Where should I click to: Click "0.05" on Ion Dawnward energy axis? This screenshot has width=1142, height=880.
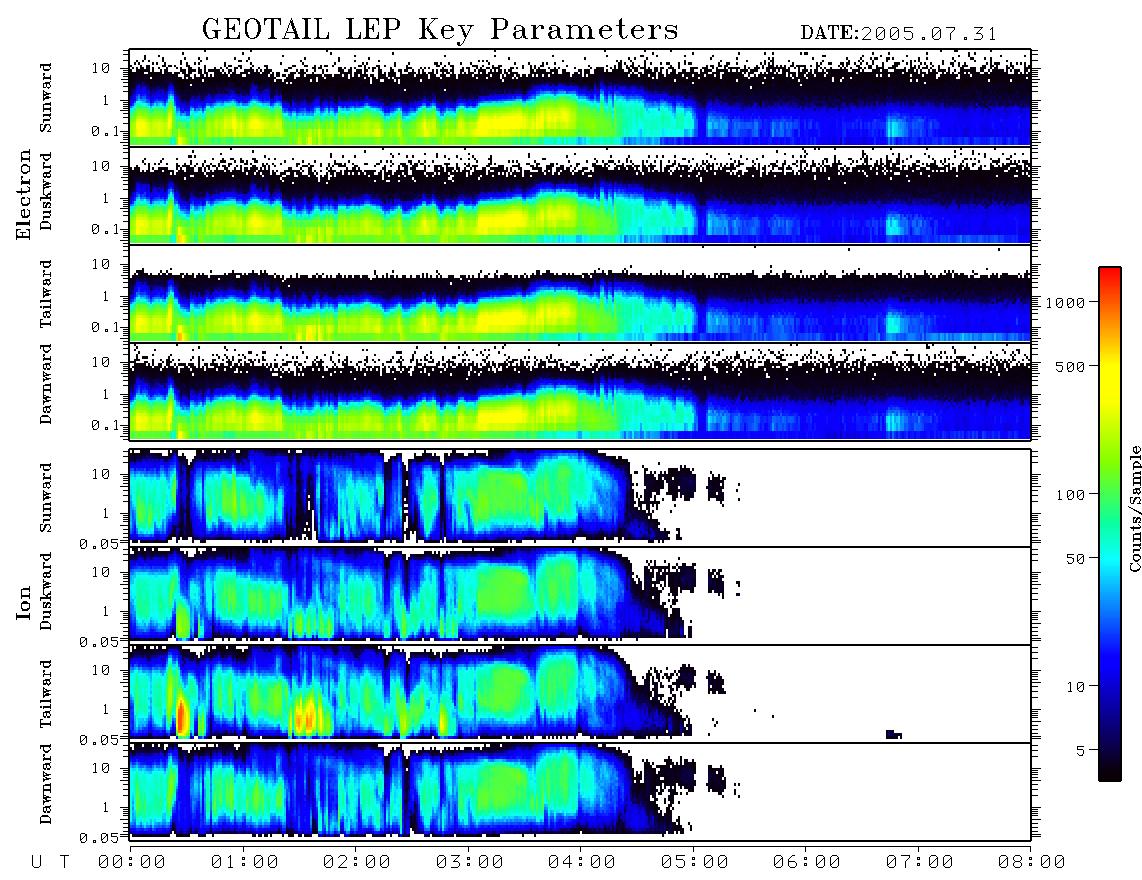pyautogui.click(x=99, y=838)
